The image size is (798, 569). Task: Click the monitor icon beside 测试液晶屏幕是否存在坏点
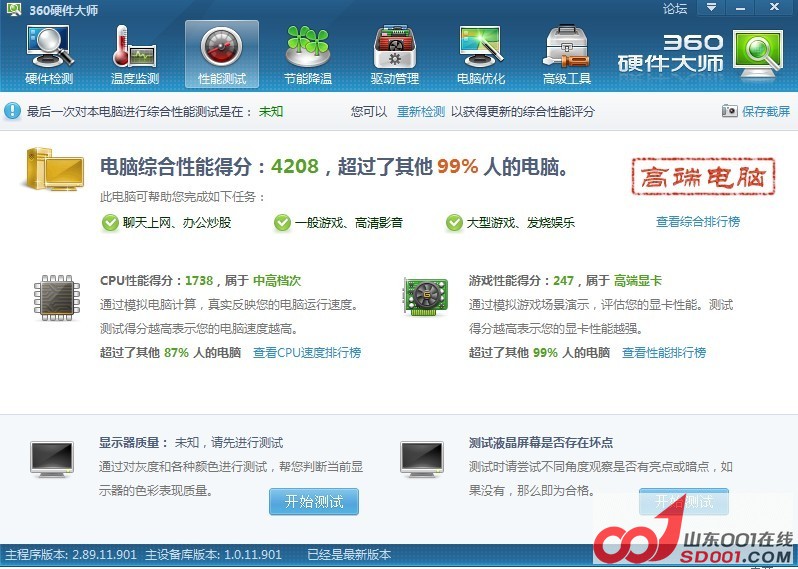[422, 459]
